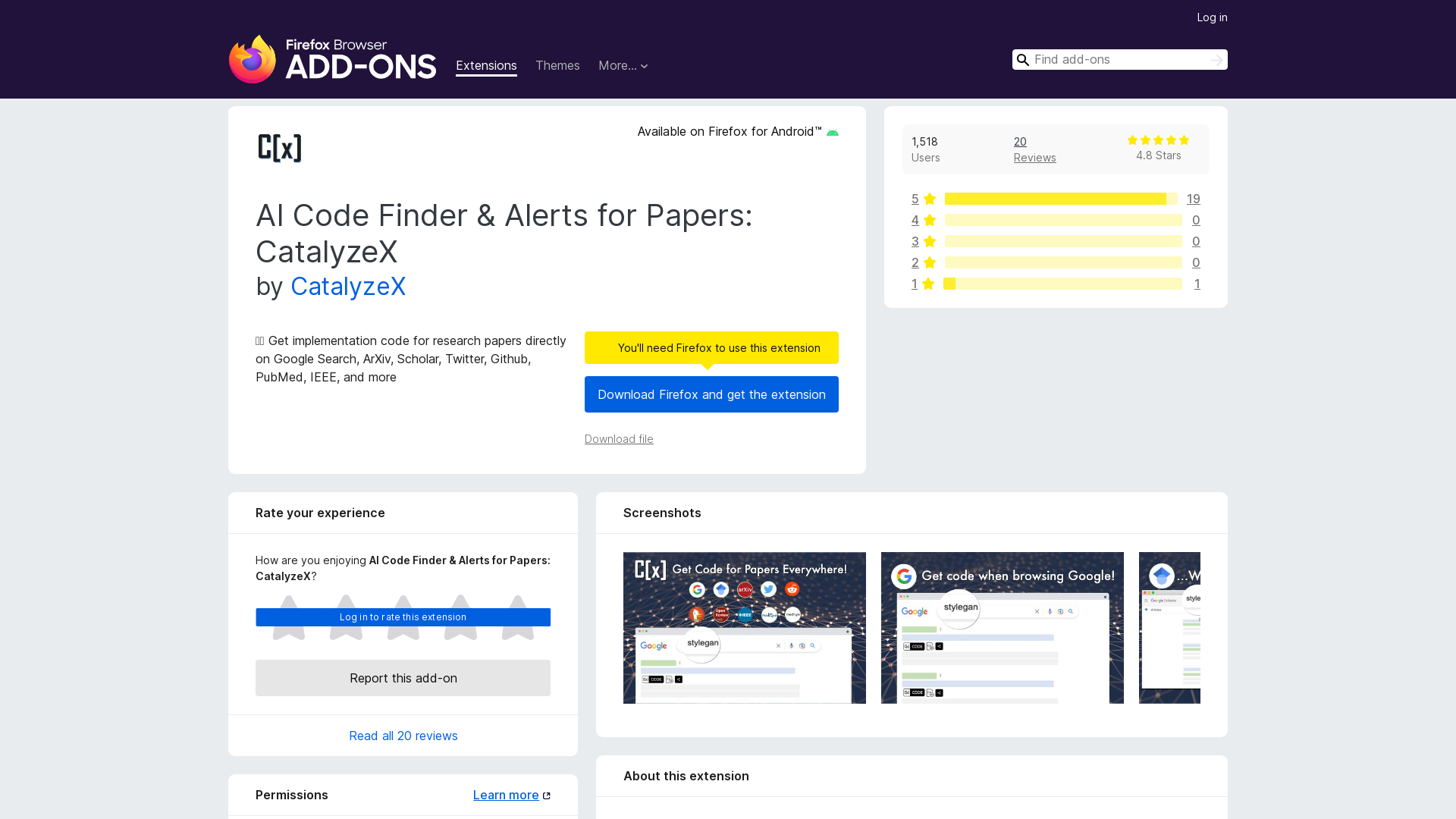Image resolution: width=1456 pixels, height=819 pixels.
Task: Click the 4-star rating bar
Action: 1063,220
